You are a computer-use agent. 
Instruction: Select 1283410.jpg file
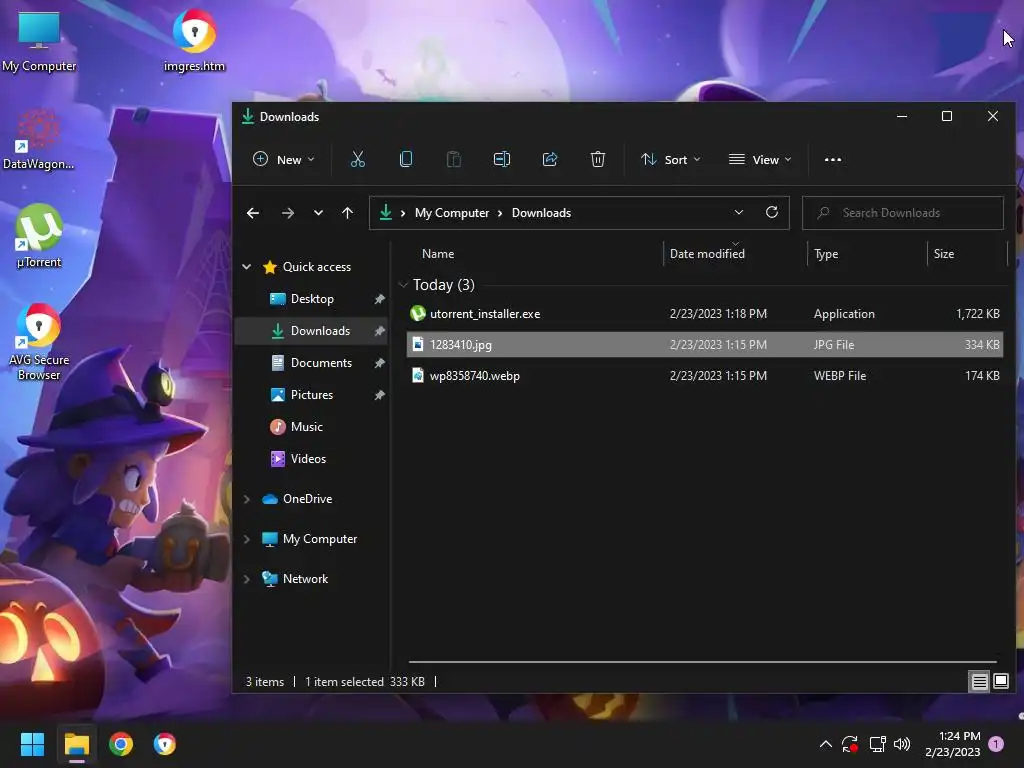click(705, 344)
